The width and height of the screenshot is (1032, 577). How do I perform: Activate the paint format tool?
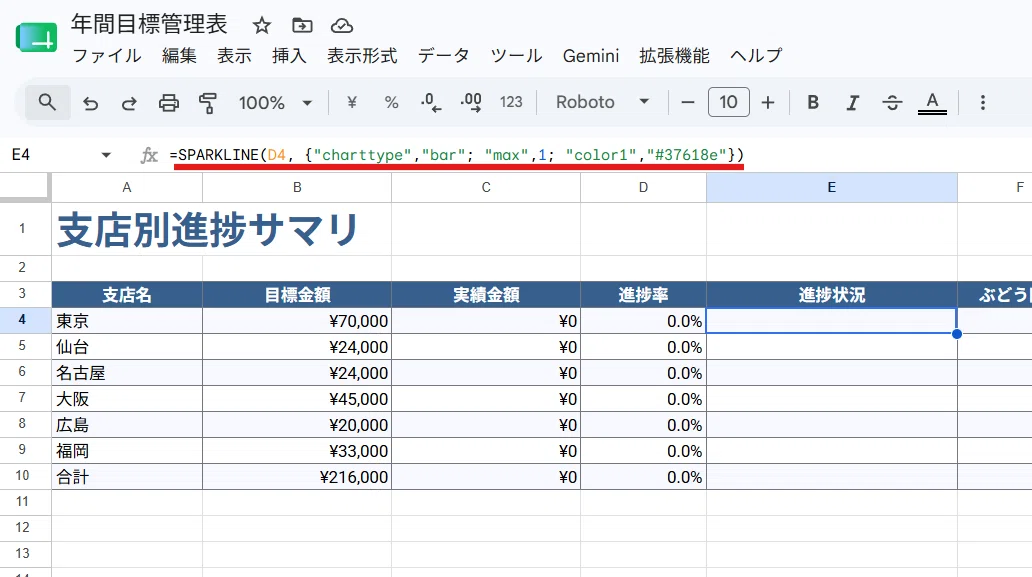pos(208,103)
